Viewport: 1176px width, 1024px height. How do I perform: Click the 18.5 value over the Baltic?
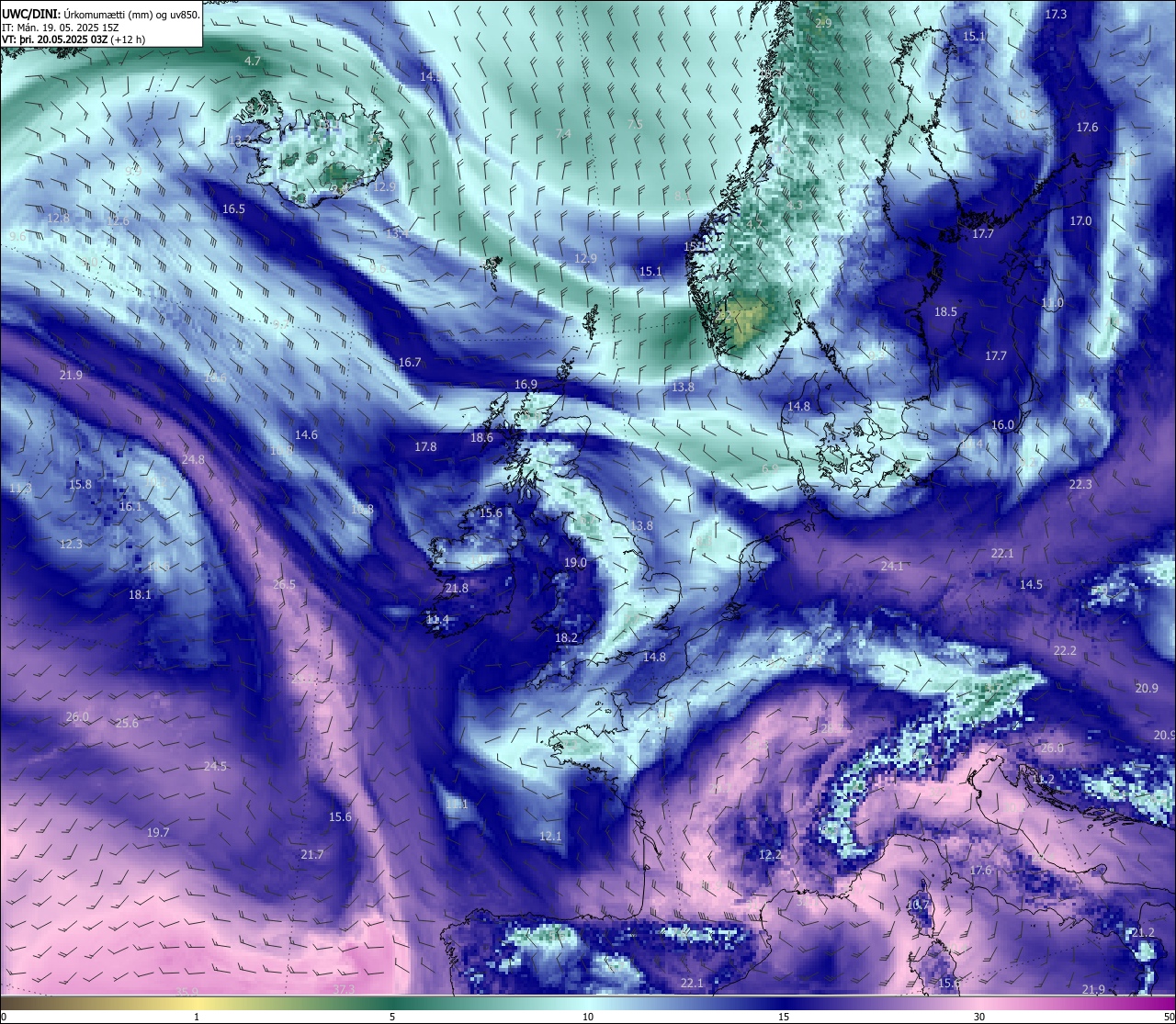pyautogui.click(x=945, y=312)
